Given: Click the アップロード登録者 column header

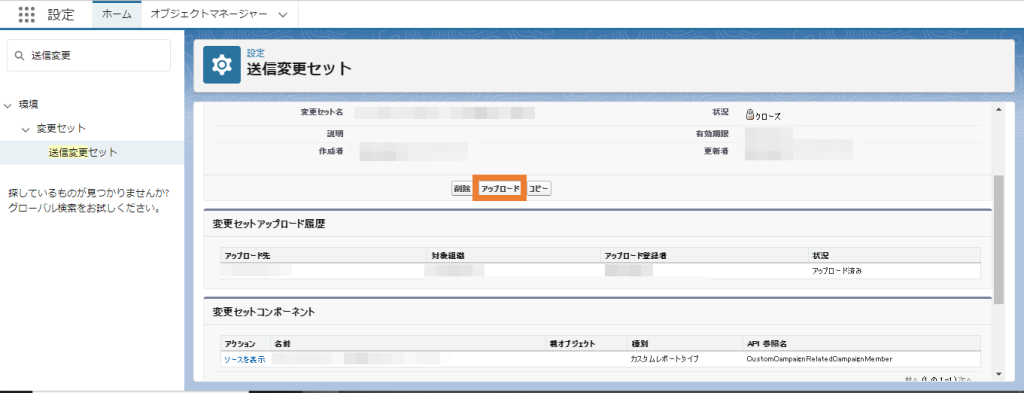Looking at the screenshot, I should (635, 255).
